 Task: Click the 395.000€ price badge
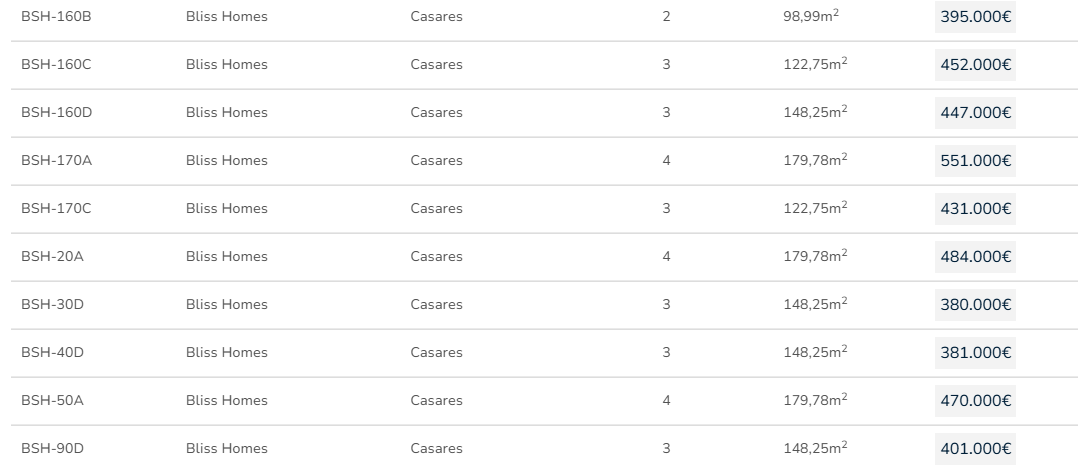(x=975, y=17)
